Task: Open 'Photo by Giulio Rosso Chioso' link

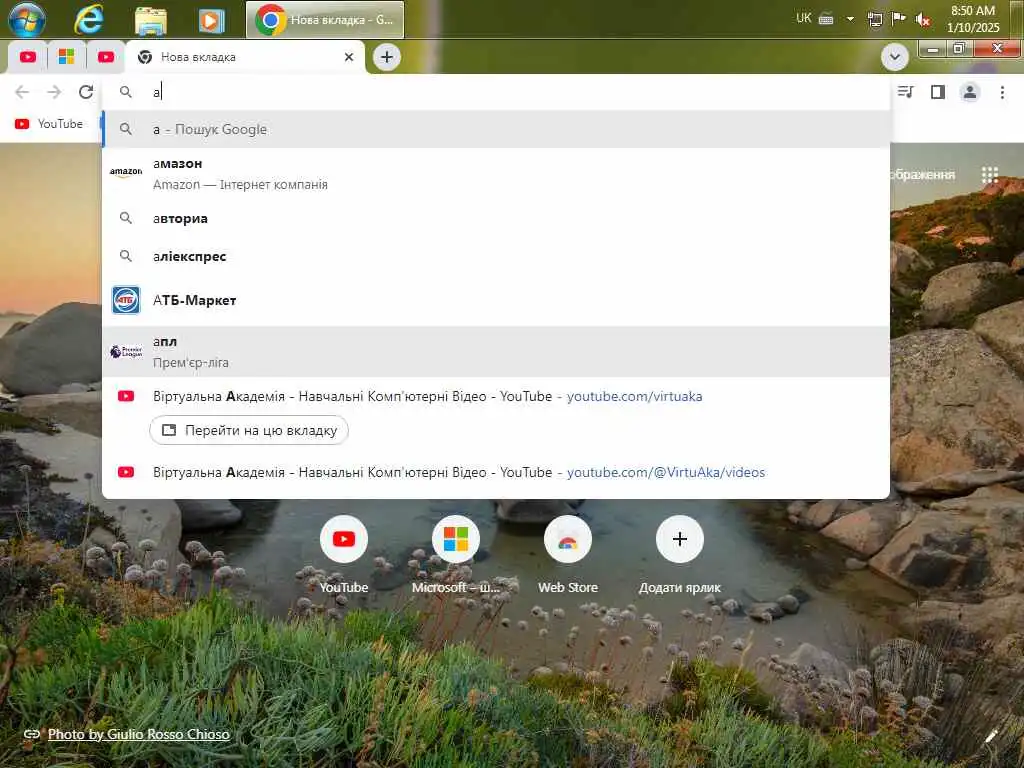Action: pyautogui.click(x=138, y=734)
